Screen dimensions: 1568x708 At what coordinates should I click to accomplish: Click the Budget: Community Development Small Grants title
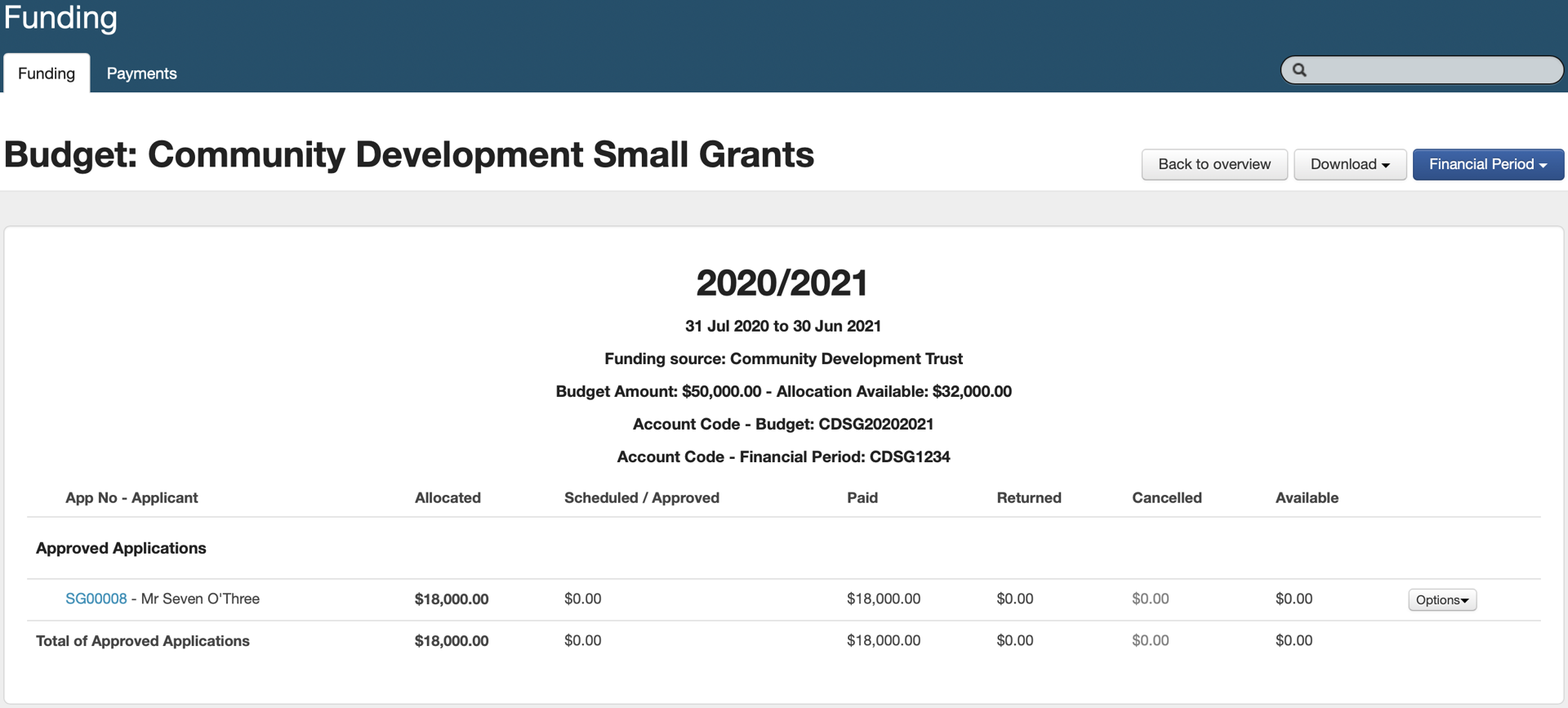click(x=409, y=154)
